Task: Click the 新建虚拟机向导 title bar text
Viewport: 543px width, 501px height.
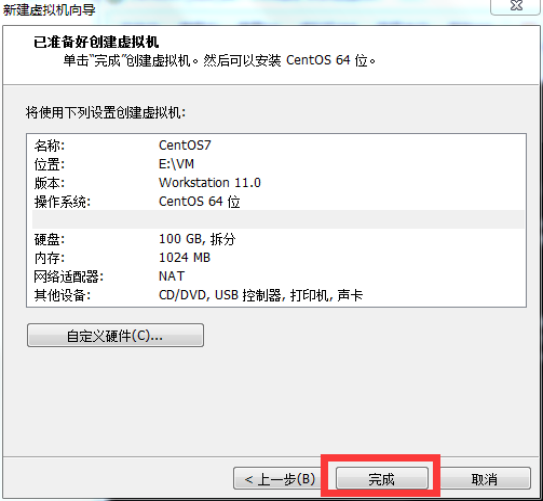Action: 49,10
